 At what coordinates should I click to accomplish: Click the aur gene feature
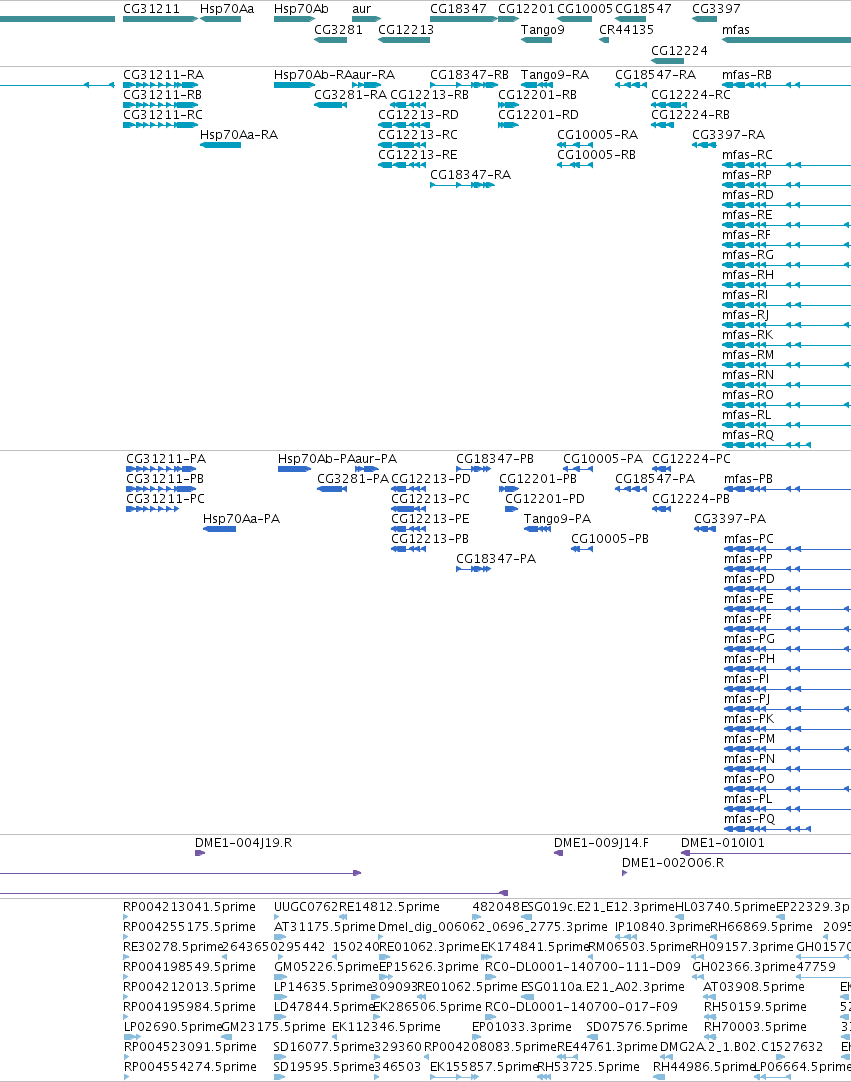(x=366, y=19)
